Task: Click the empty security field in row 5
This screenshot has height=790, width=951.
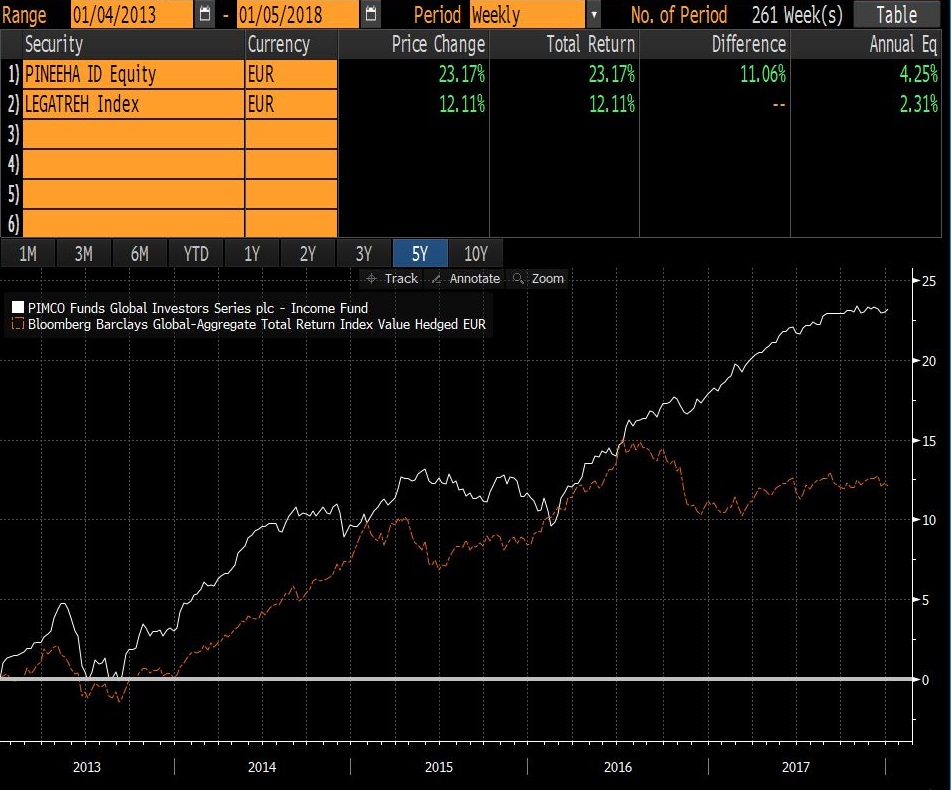Action: coord(133,193)
